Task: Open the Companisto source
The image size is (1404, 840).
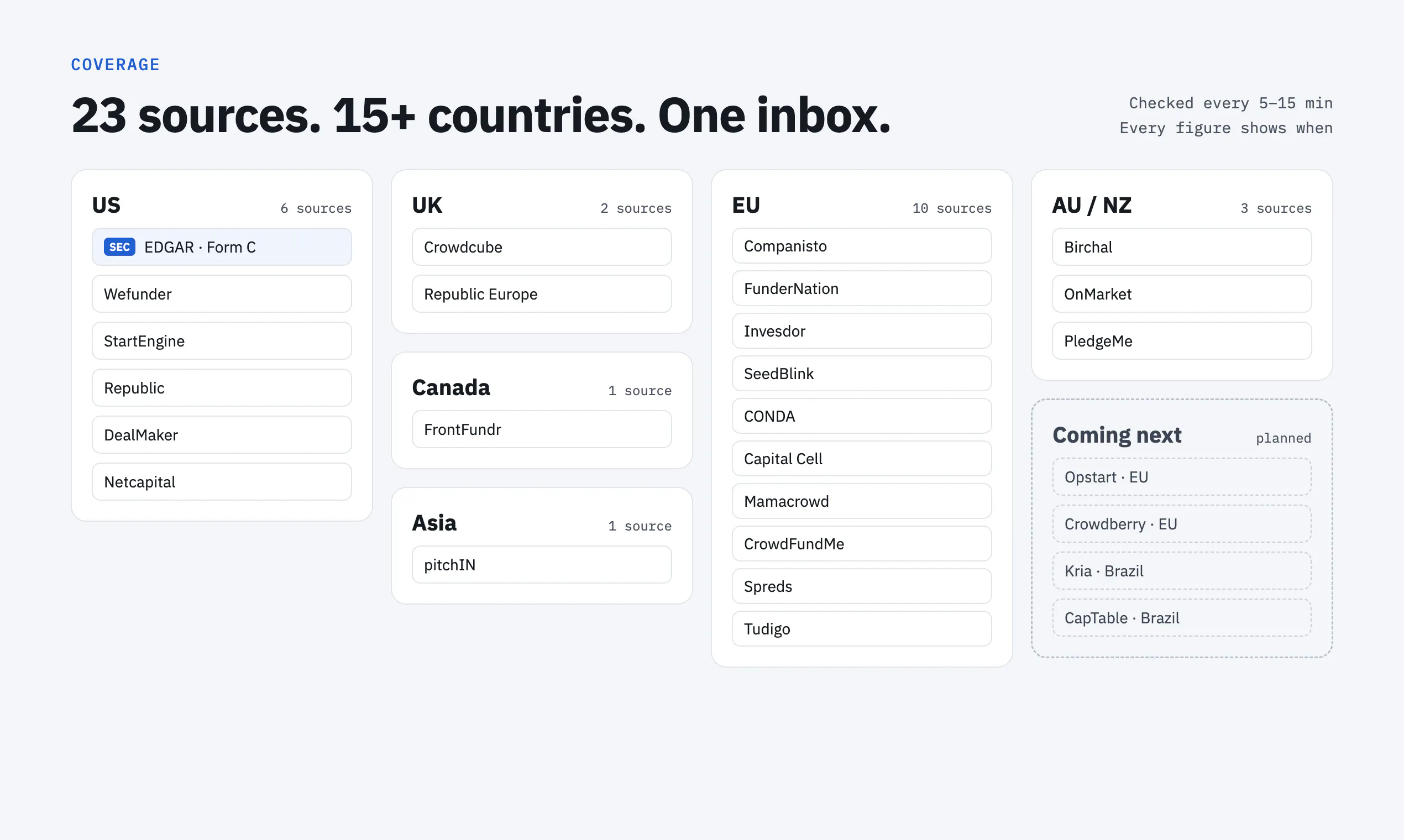Action: pos(862,246)
